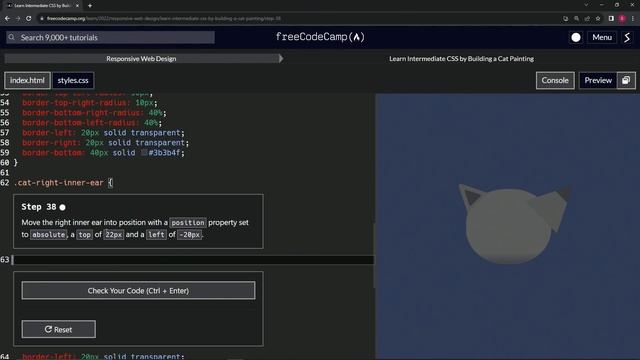This screenshot has width=640, height=360.
Task: Toggle the Console panel
Action: point(555,80)
